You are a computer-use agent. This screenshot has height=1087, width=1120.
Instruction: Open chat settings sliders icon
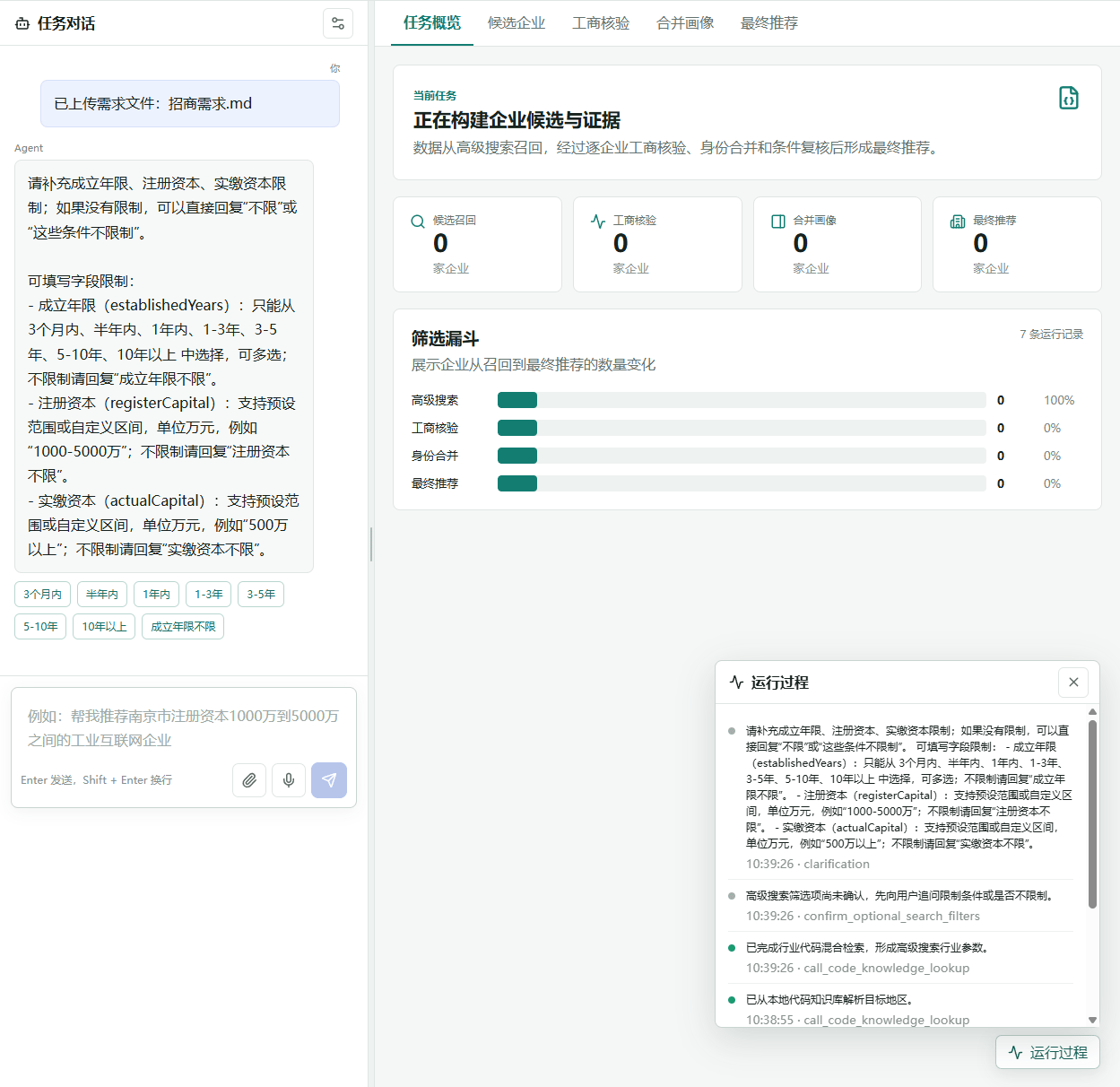click(338, 23)
